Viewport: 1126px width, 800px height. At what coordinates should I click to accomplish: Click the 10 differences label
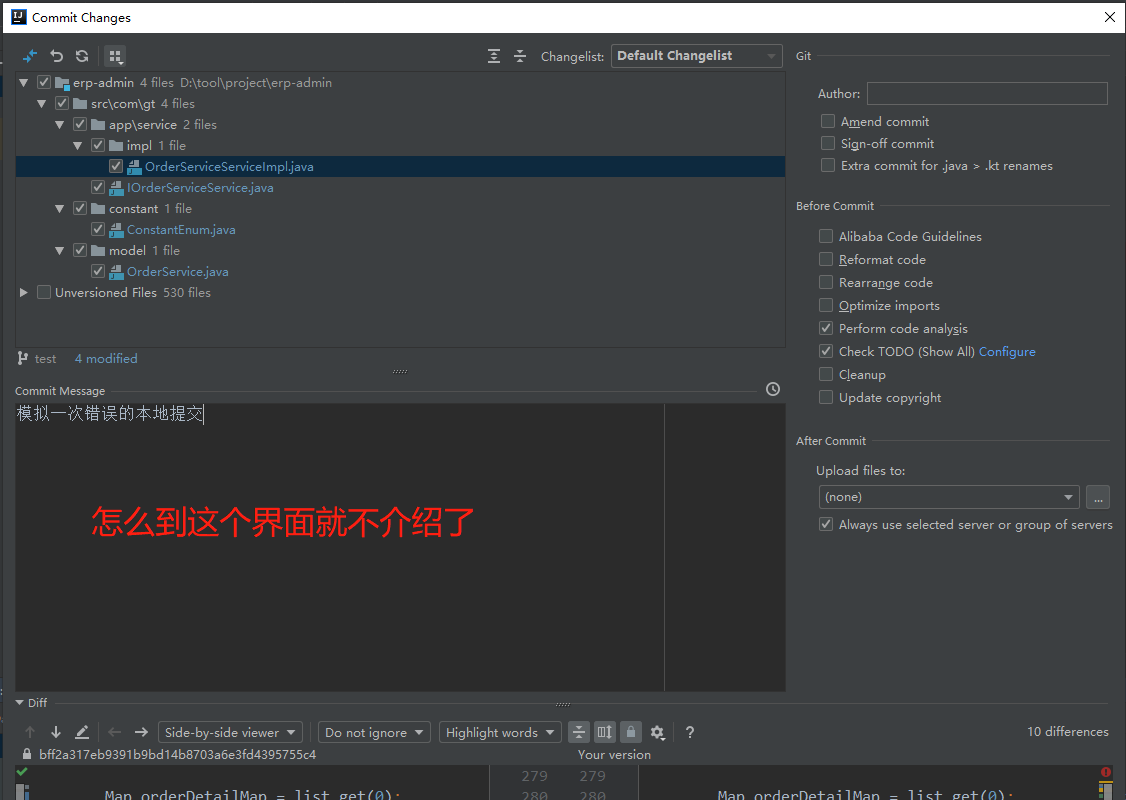(x=1067, y=731)
